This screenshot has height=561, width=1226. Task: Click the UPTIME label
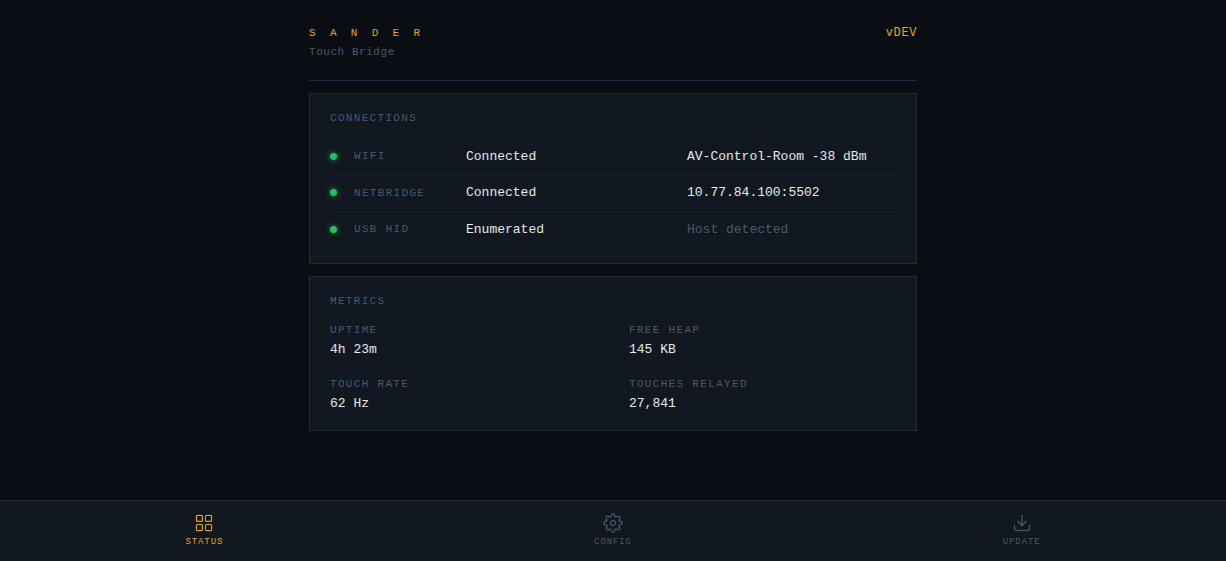(x=353, y=330)
